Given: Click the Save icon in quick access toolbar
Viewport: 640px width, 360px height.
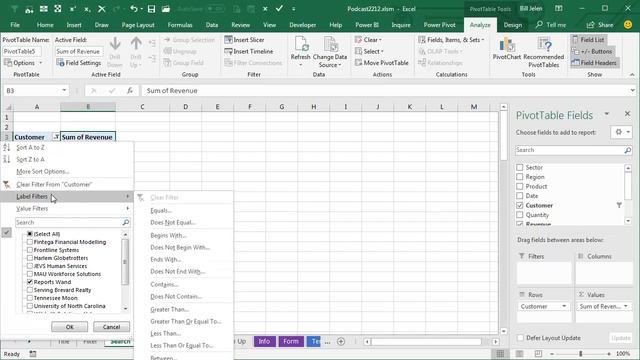Looking at the screenshot, I should [x=151, y=9].
